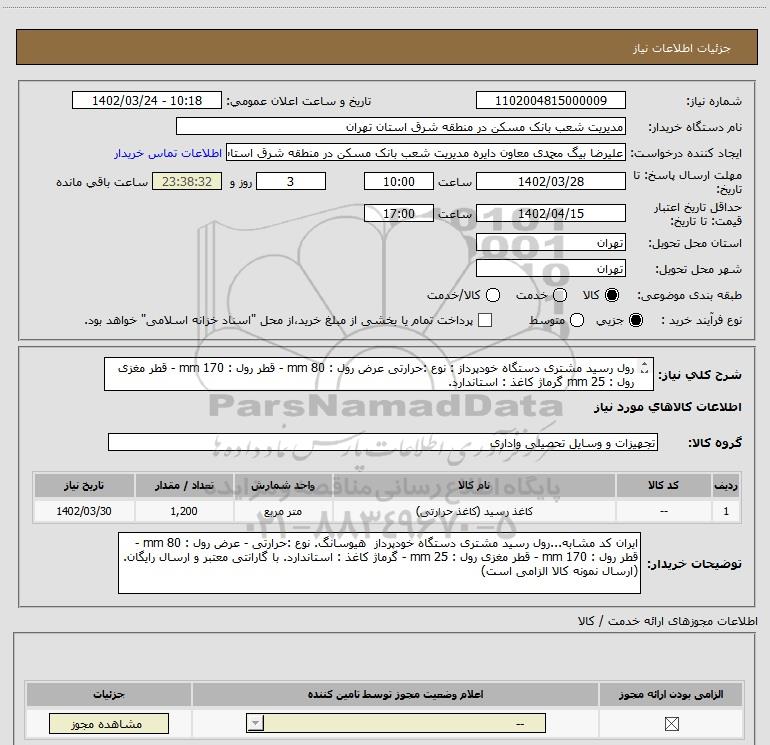Click the response time field 10:00
Screen dimensions: 770x745
[x=399, y=181]
